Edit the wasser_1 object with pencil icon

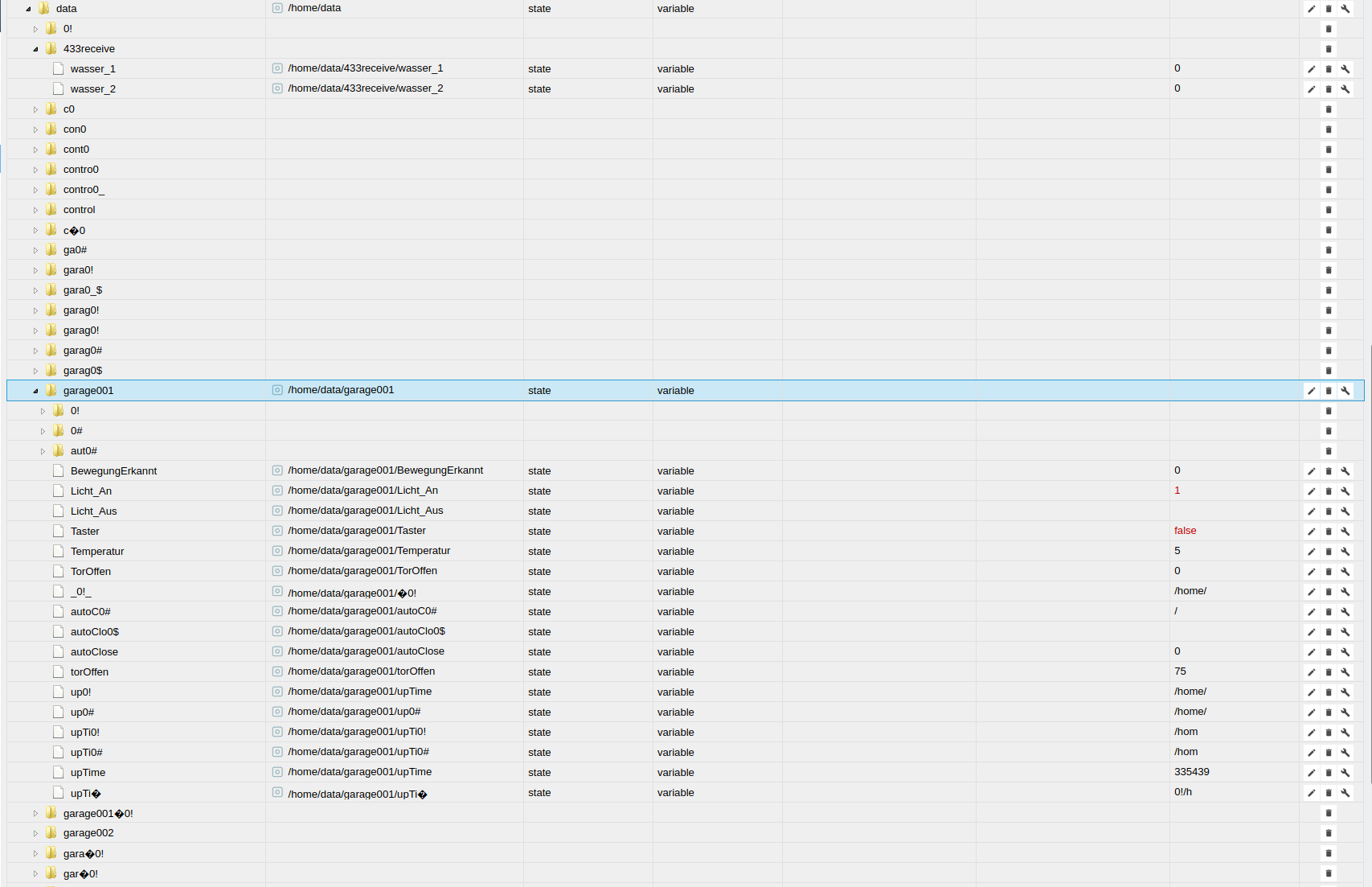tap(1311, 69)
